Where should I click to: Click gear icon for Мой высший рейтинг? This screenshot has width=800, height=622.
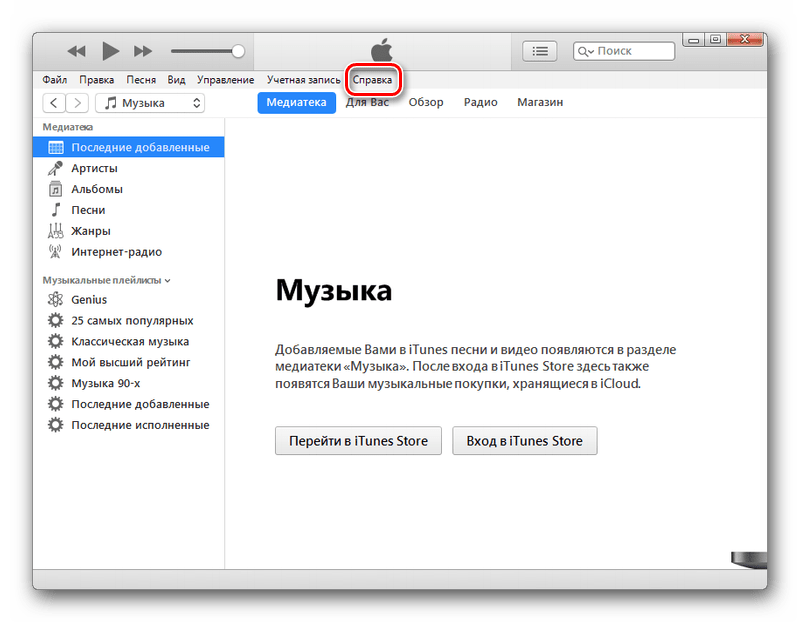(55, 362)
